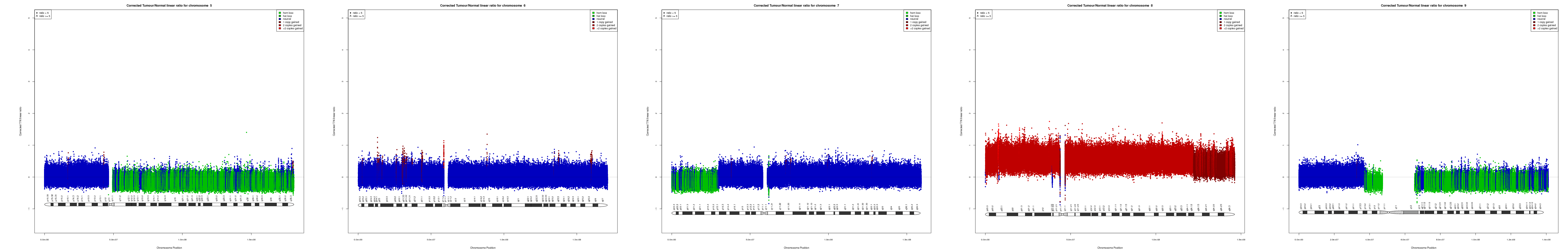Click the y-axis ratio label of chromosome 9 plot
The width and height of the screenshot is (1568, 251).
click(1274, 121)
